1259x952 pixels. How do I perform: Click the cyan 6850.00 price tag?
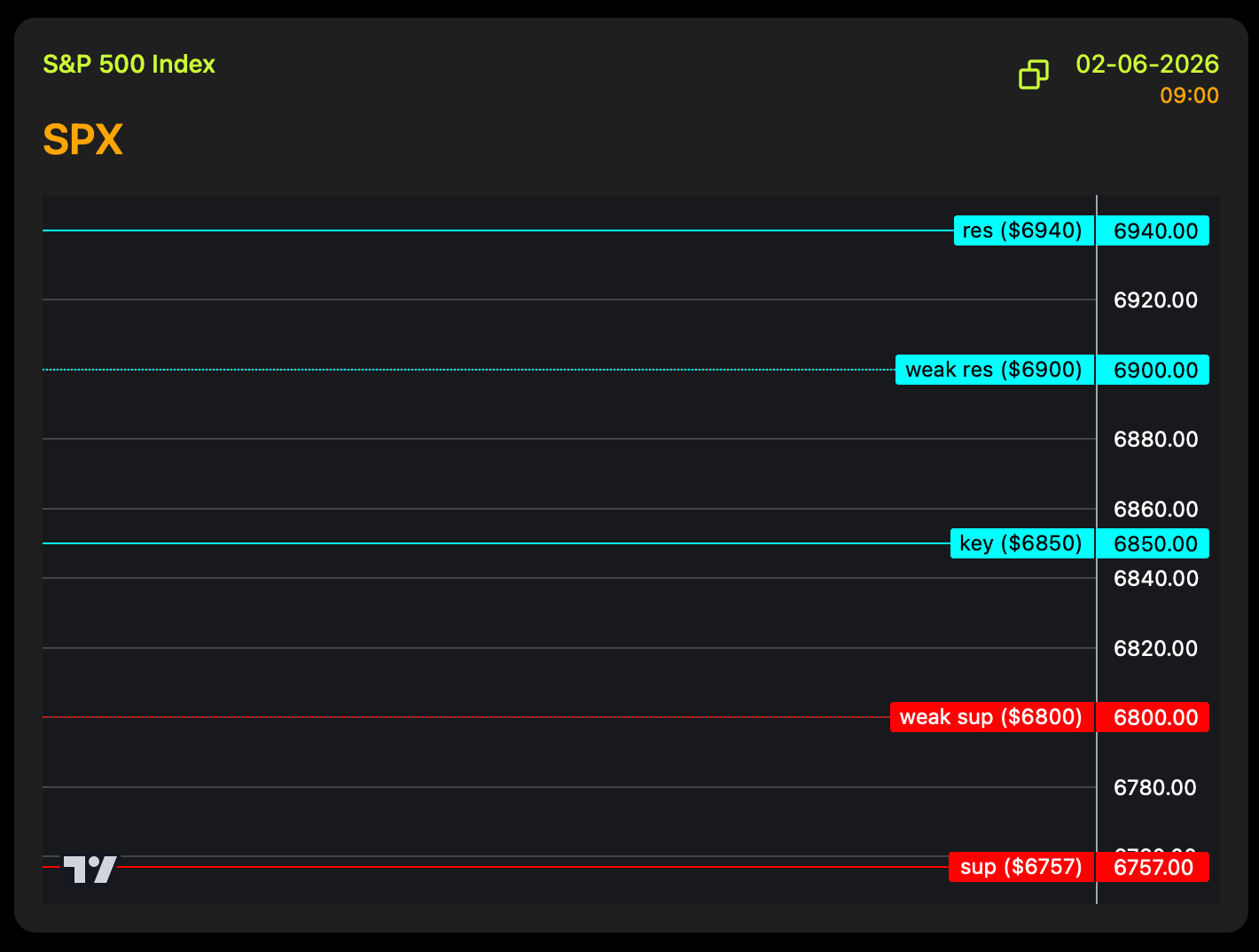tap(1153, 543)
